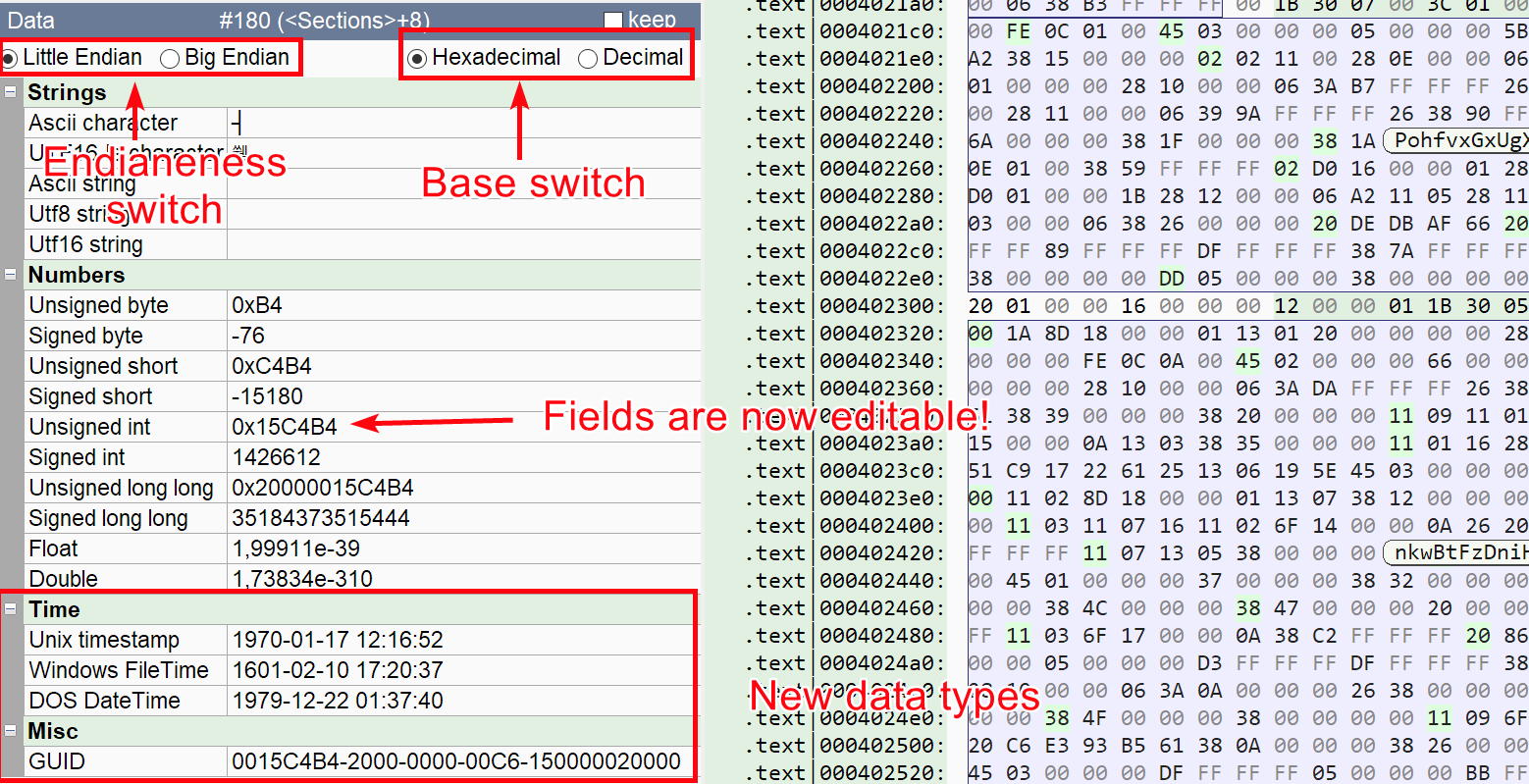Edit the Unsigned byte value 0xB4
This screenshot has height=784, width=1529.
point(463,305)
